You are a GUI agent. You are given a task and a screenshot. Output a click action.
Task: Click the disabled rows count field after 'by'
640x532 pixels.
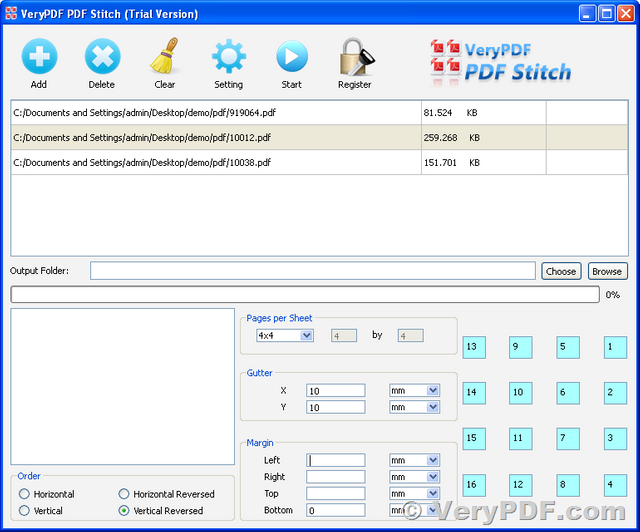point(411,336)
